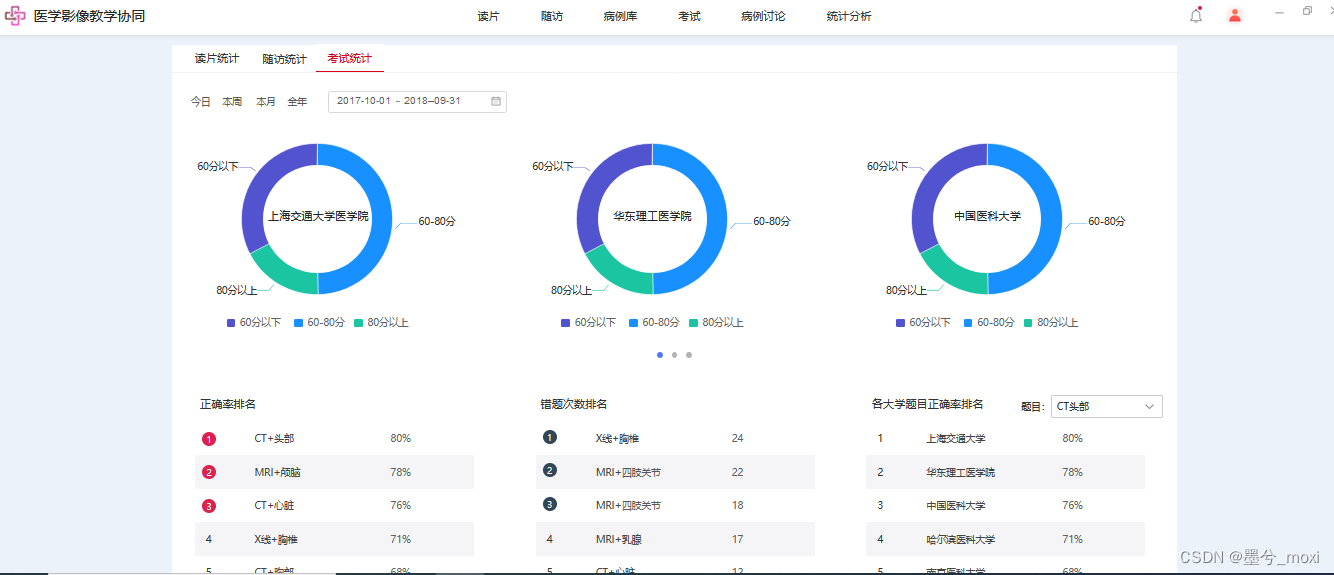The height and width of the screenshot is (575, 1334).
Task: Toggle 60-80分 legend under 上海交通大学医学院 chart
Action: point(320,323)
